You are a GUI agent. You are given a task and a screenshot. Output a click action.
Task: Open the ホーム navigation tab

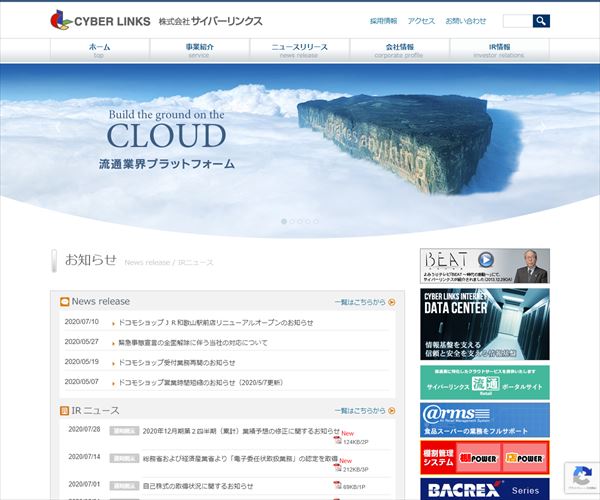[x=100, y=50]
